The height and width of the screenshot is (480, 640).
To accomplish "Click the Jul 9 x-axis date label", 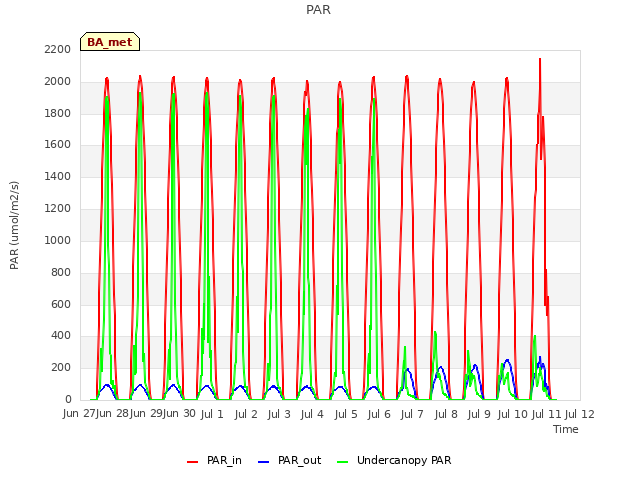I will (479, 415).
